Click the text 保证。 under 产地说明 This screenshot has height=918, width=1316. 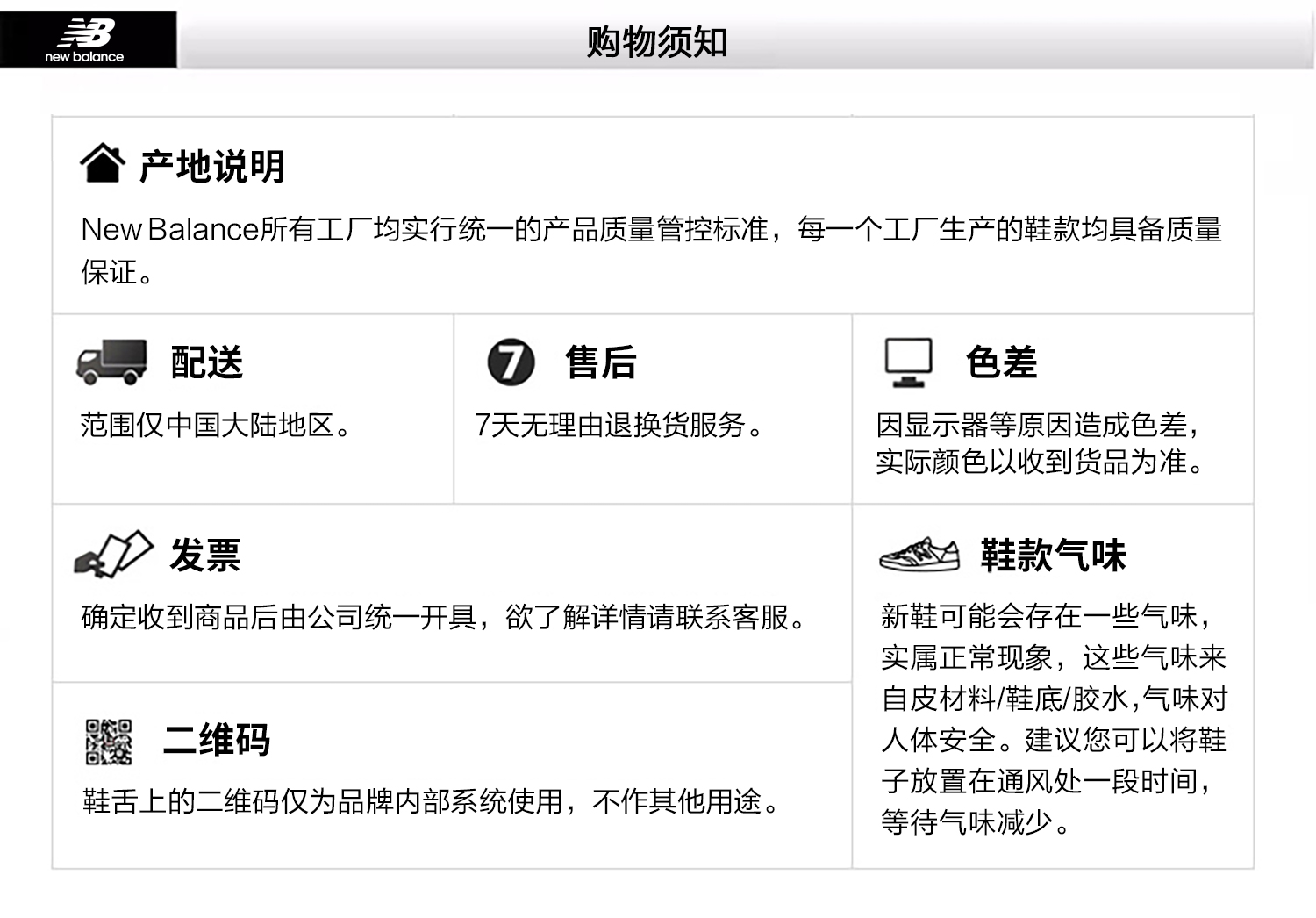click(x=118, y=273)
